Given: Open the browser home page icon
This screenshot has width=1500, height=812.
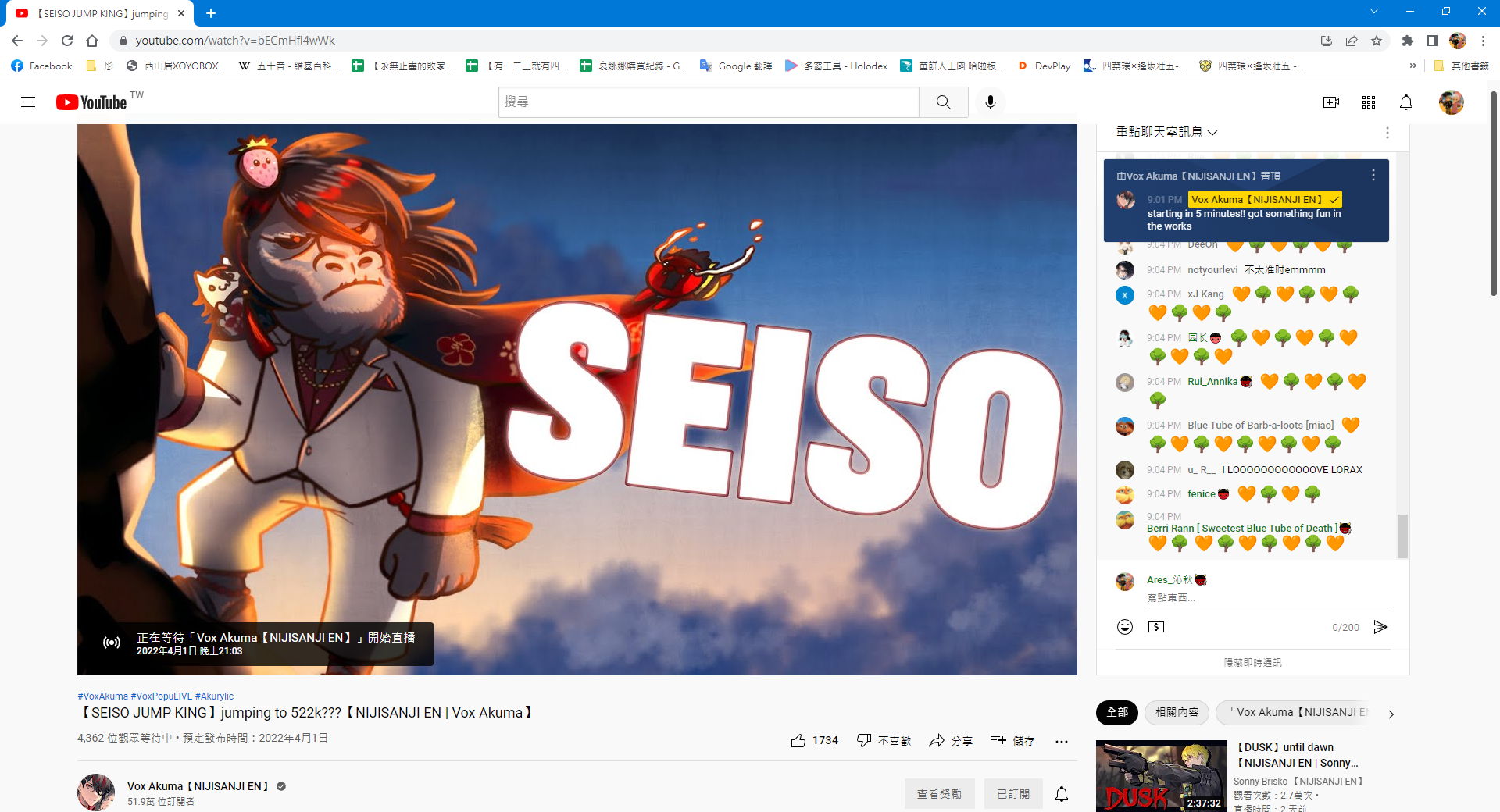Looking at the screenshot, I should coord(92,41).
